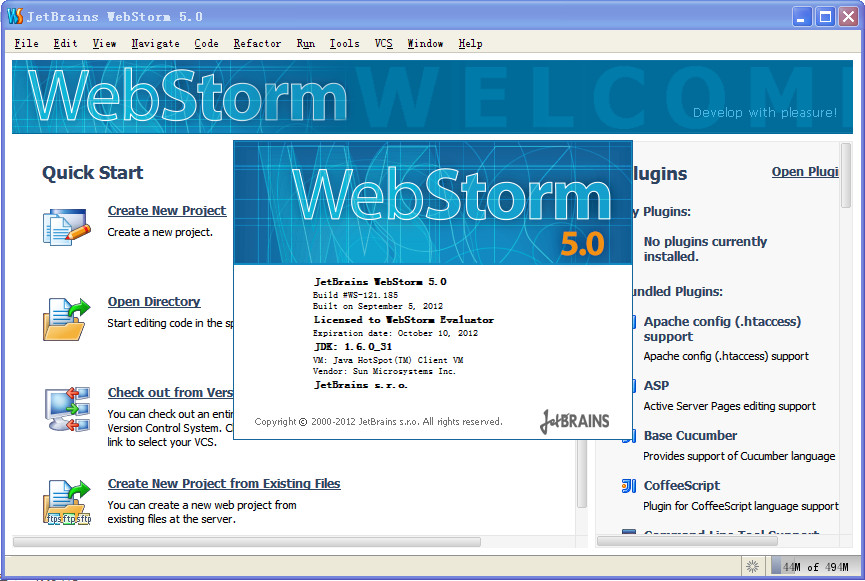Click 'Licensed to WebStorm Evaluator' text
Image resolution: width=865 pixels, height=581 pixels.
[x=404, y=320]
